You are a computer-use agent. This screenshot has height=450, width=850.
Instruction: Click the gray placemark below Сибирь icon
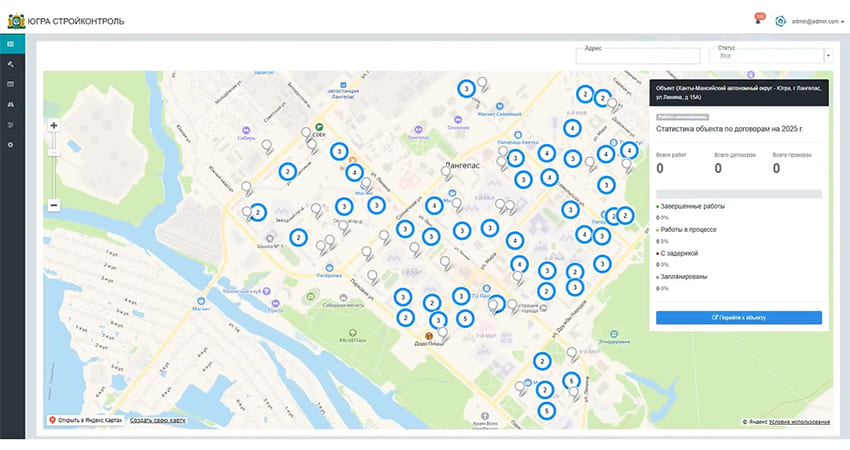[267, 146]
